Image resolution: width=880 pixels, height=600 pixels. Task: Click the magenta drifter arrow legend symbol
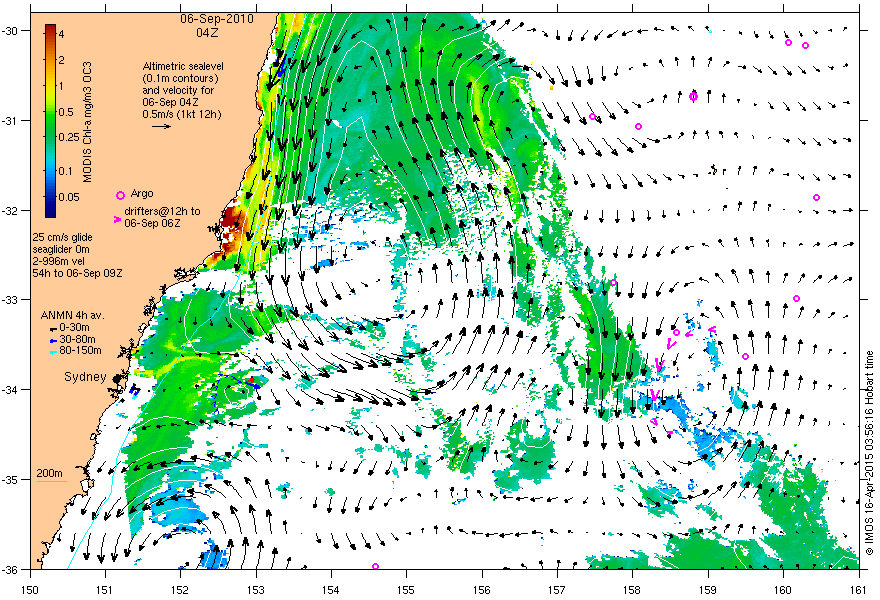[x=117, y=219]
